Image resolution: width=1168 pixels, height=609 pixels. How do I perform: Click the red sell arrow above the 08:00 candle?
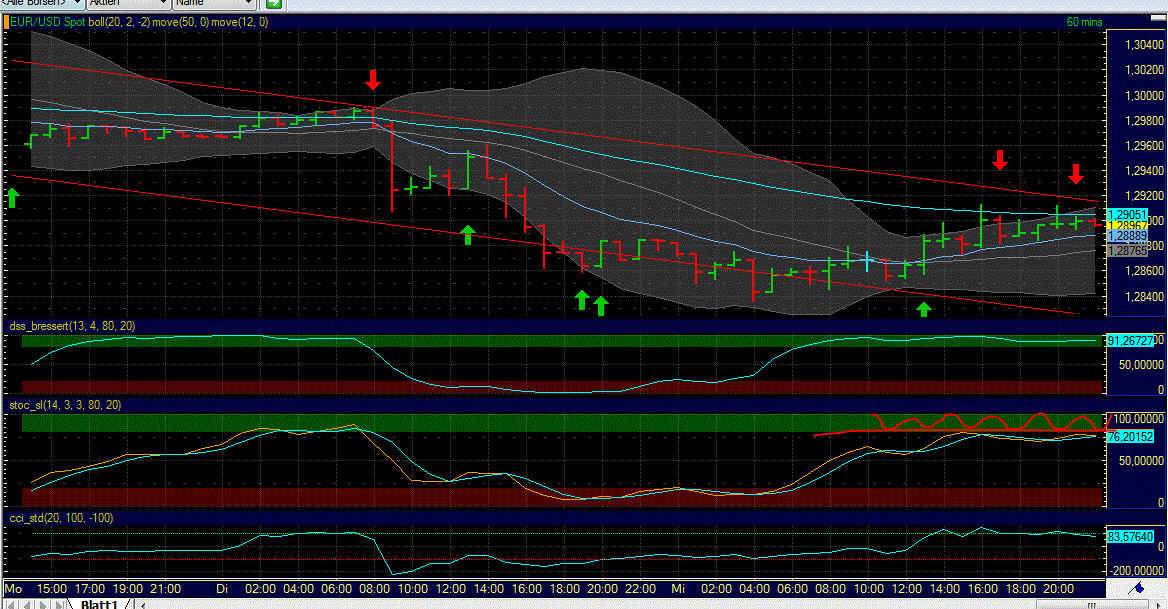pos(373,79)
